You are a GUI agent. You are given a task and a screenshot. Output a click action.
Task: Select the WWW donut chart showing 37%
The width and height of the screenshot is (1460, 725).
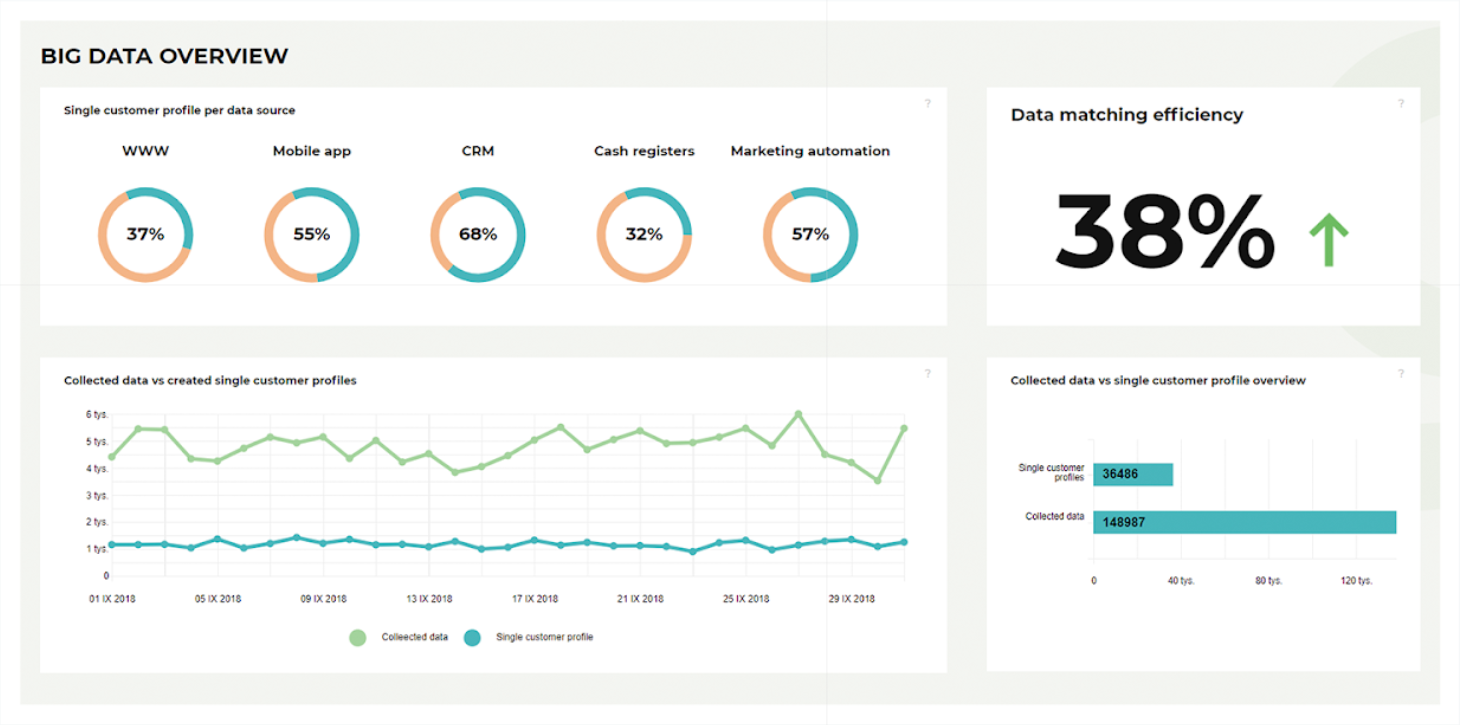pyautogui.click(x=145, y=235)
